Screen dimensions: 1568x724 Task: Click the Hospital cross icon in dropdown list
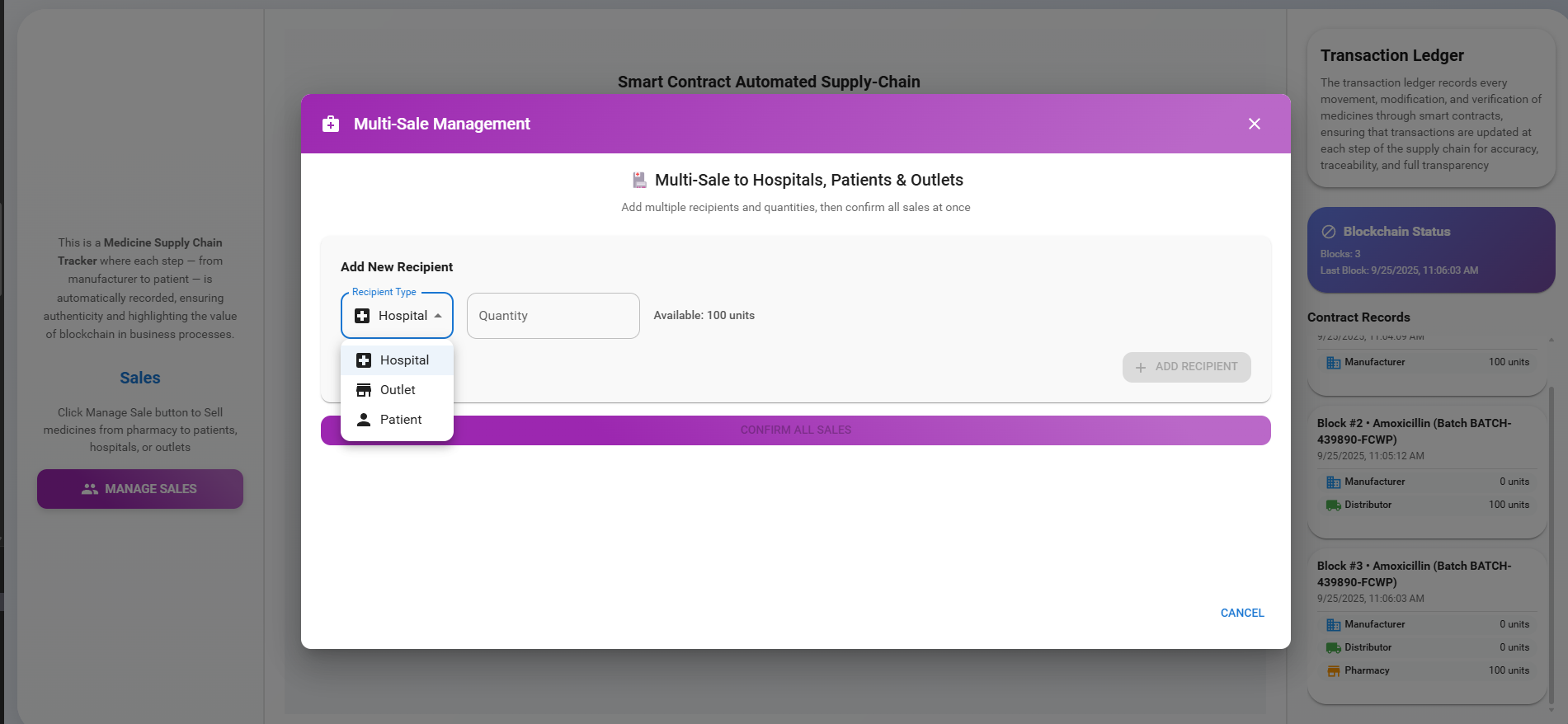364,360
